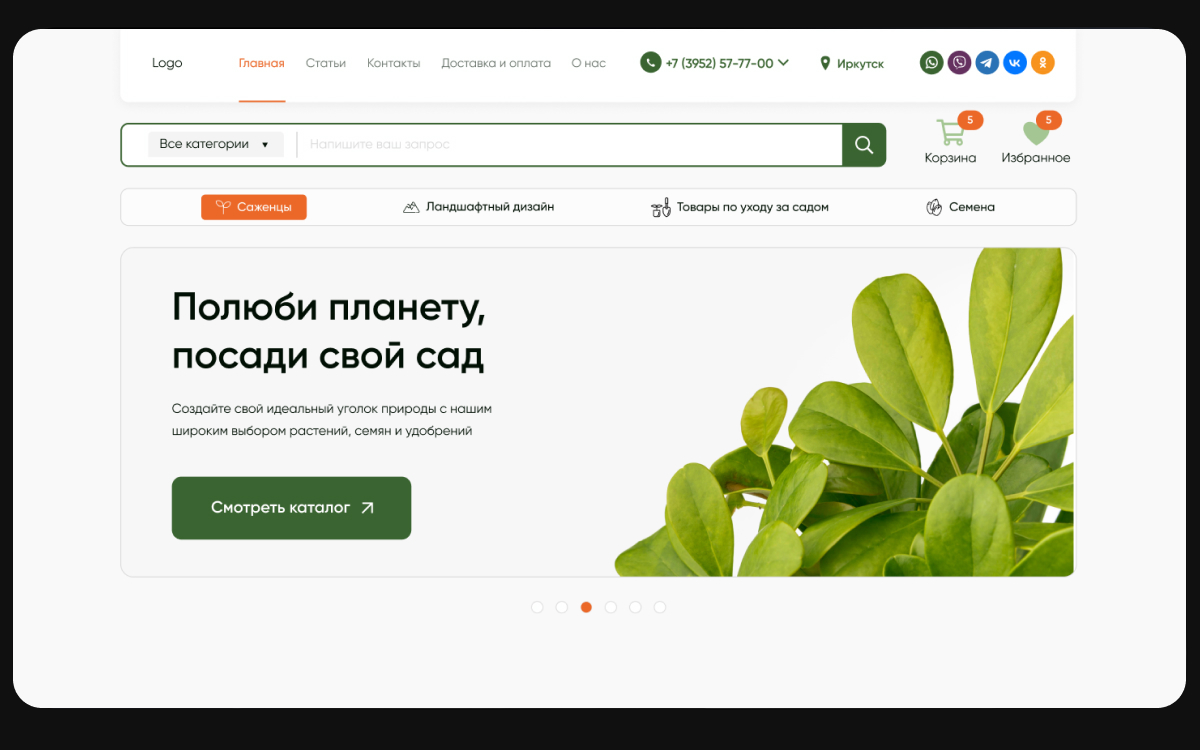Screen dimensions: 1200x750
Task: Click the magnifier search button
Action: point(864,145)
